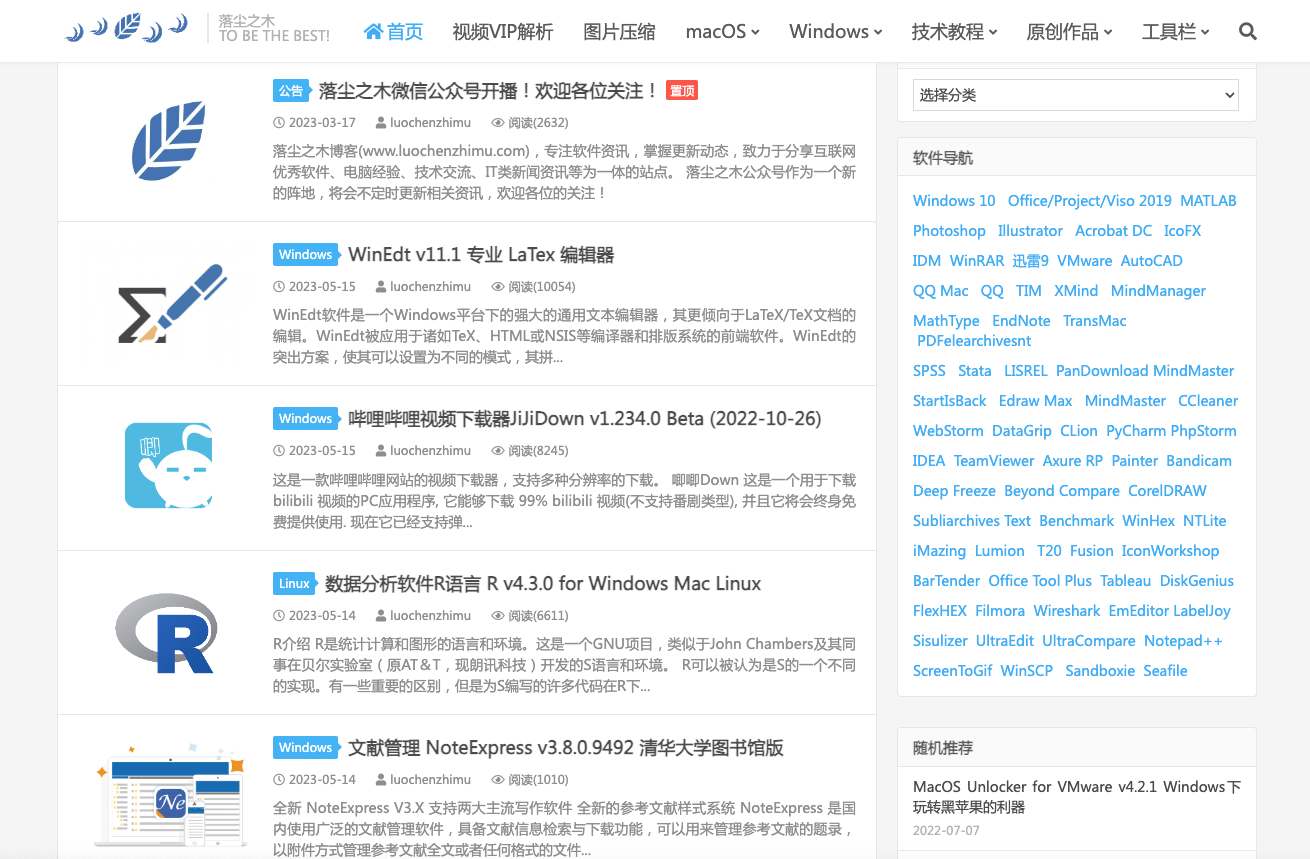1310x859 pixels.
Task: Expand the Windows nav menu
Action: 835,32
